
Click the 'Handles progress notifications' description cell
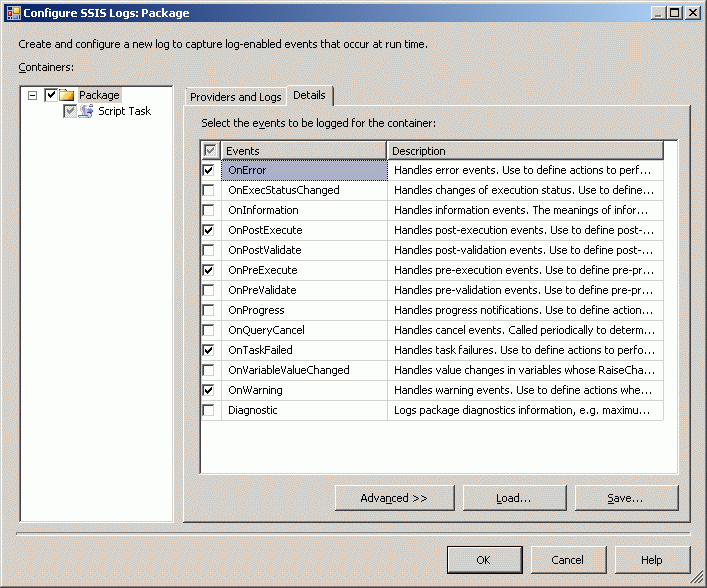pyautogui.click(x=525, y=310)
